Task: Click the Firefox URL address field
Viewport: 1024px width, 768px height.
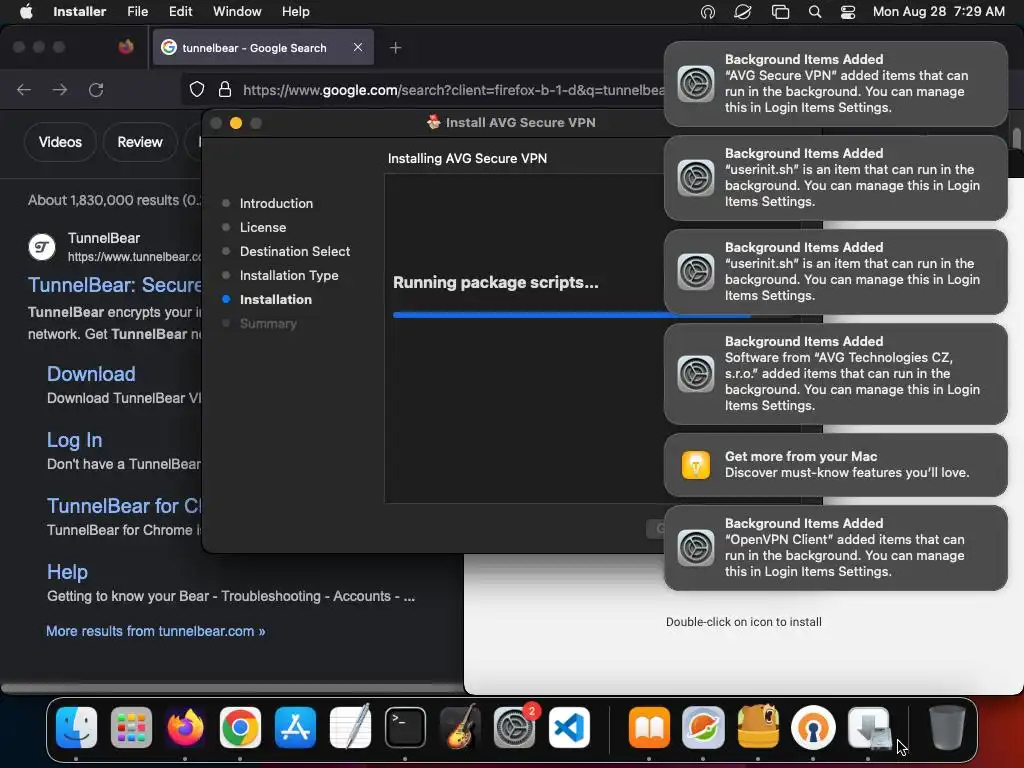Action: point(451,89)
